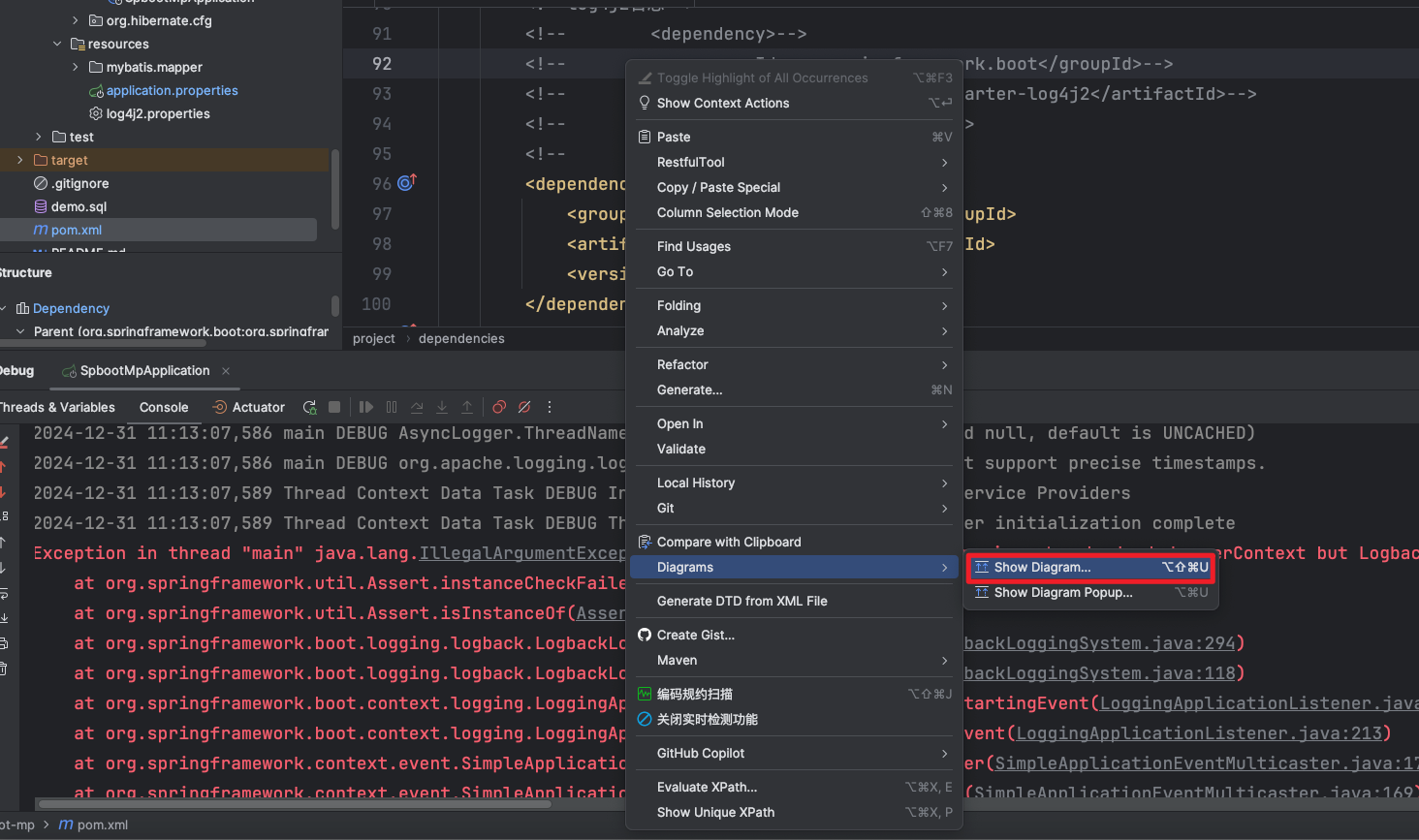Toggle Mute Breakpoints icon
The width and height of the screenshot is (1419, 840).
tap(524, 408)
